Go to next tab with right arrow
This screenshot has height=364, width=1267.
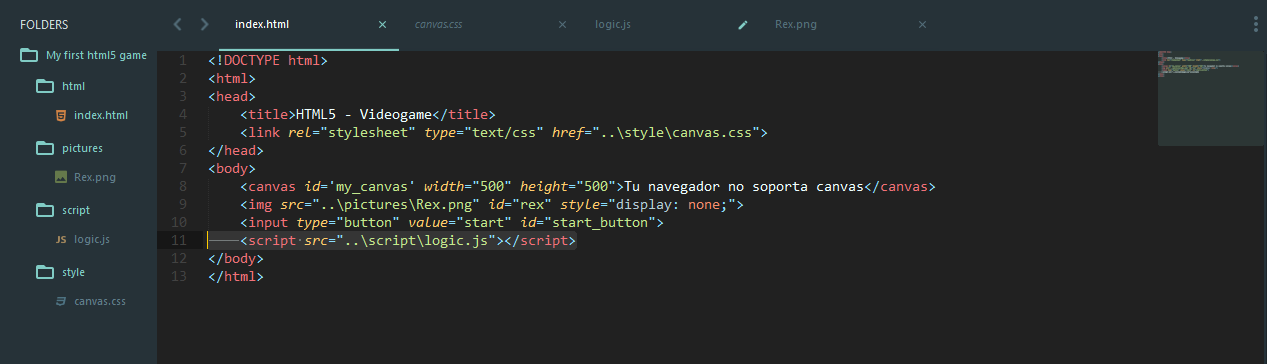point(205,24)
